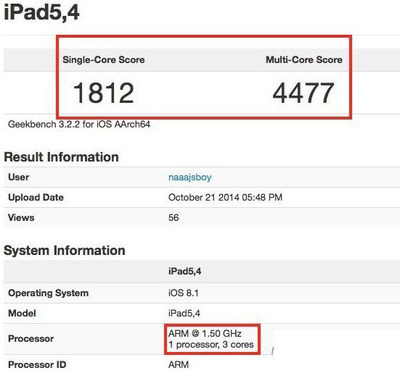Click the Model row label
This screenshot has height=373, width=400.
point(22,313)
